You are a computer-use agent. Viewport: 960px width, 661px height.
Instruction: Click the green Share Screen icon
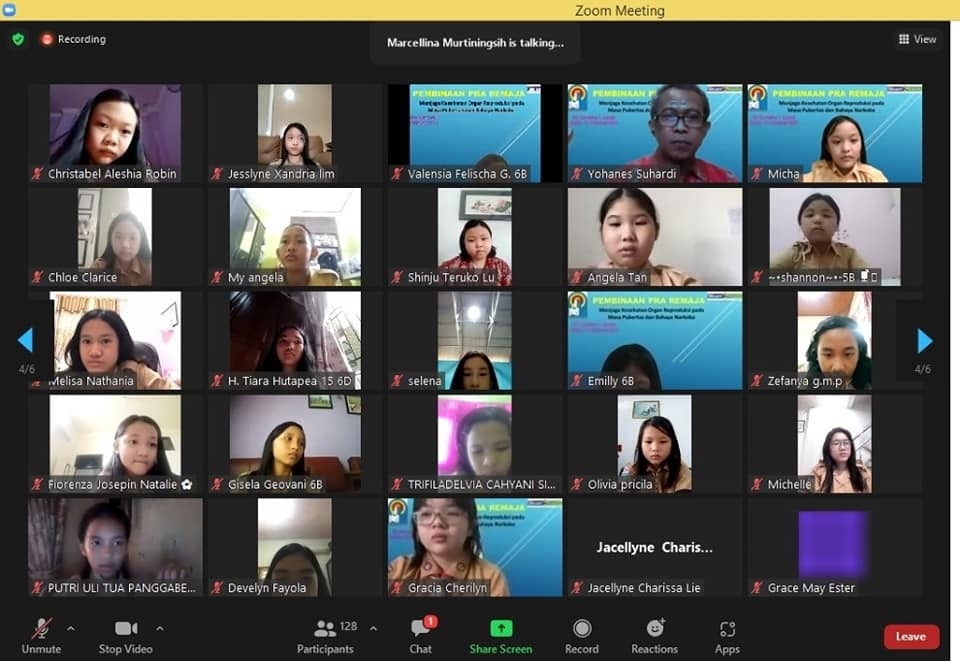pyautogui.click(x=501, y=629)
